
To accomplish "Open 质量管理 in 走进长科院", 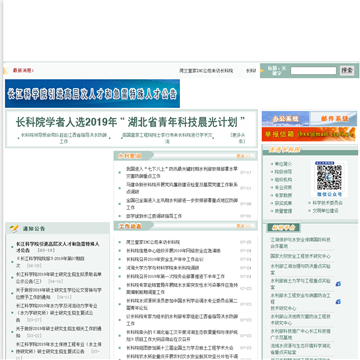I will pos(283,211).
